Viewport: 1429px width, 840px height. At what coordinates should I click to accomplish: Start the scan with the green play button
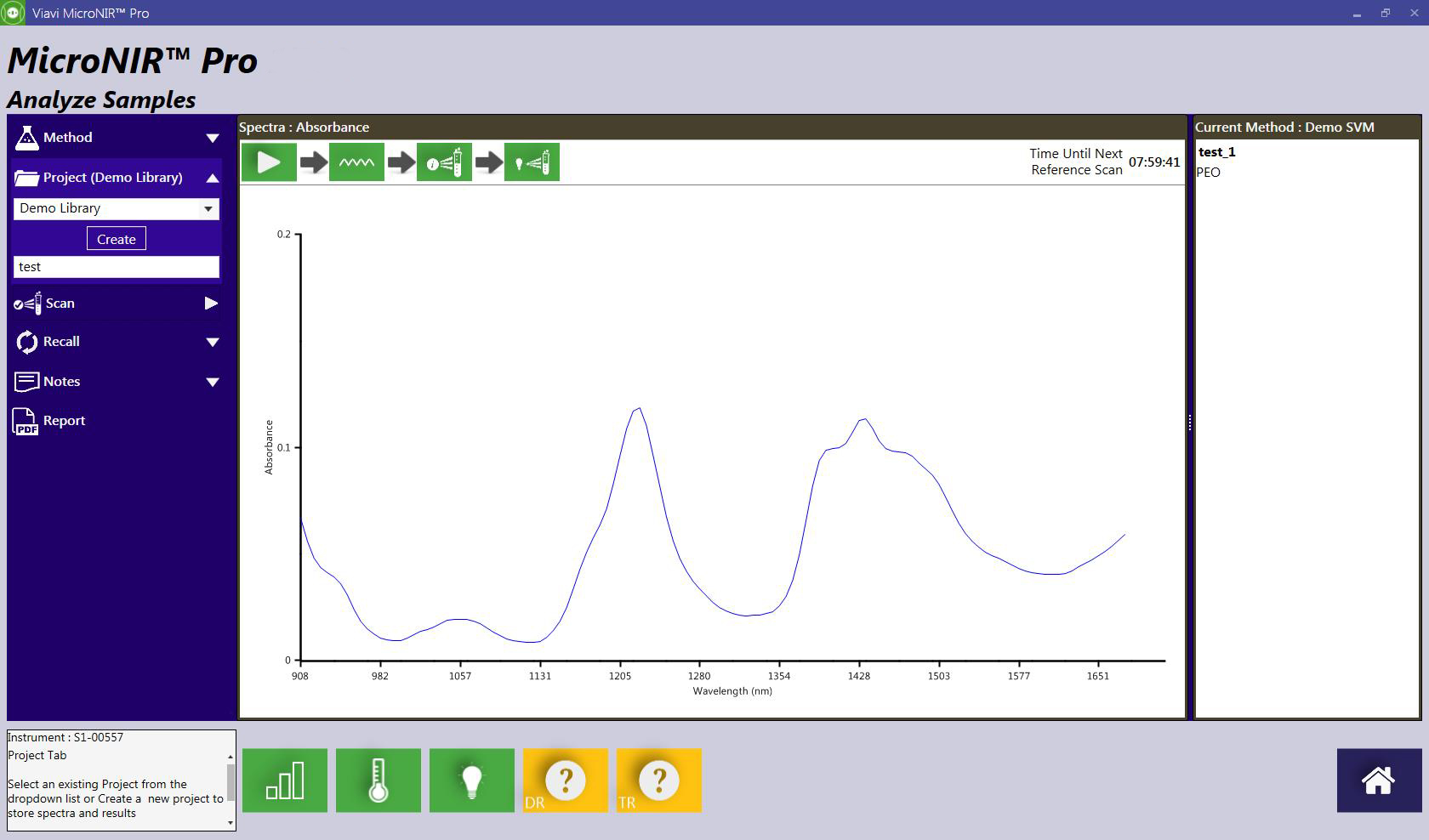pos(269,162)
